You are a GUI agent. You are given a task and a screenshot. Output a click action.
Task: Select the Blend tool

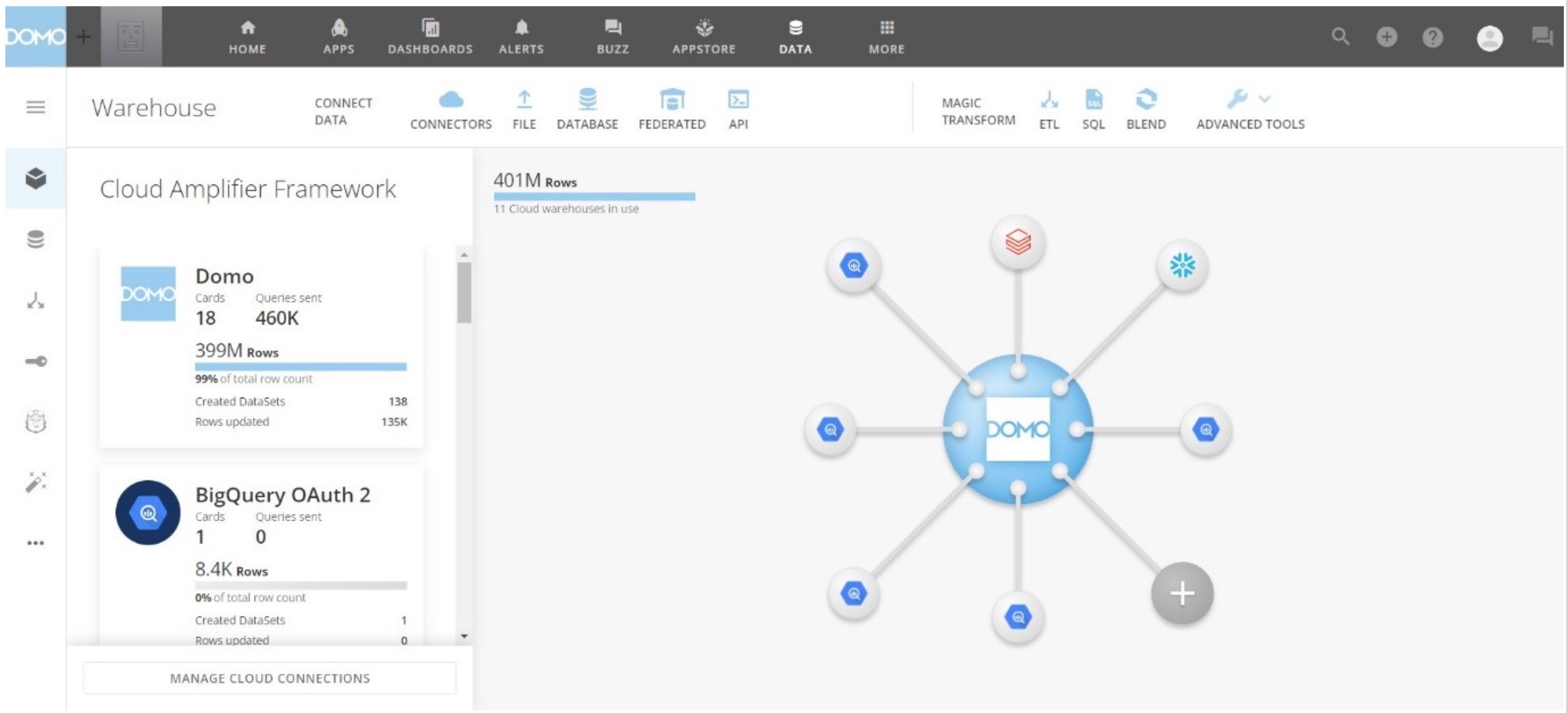(1146, 107)
